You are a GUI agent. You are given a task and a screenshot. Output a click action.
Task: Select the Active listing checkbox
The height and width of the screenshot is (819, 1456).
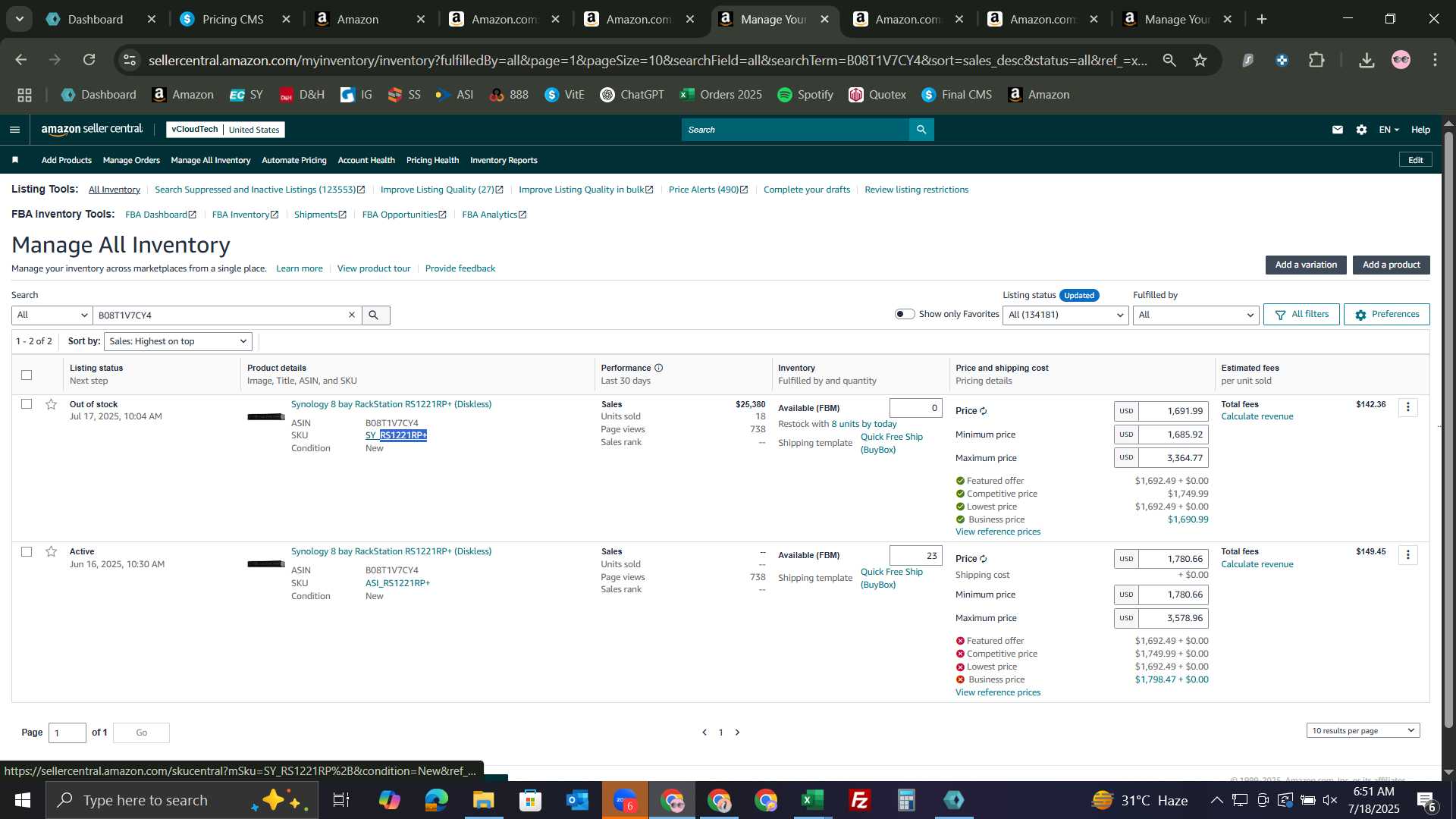click(27, 551)
